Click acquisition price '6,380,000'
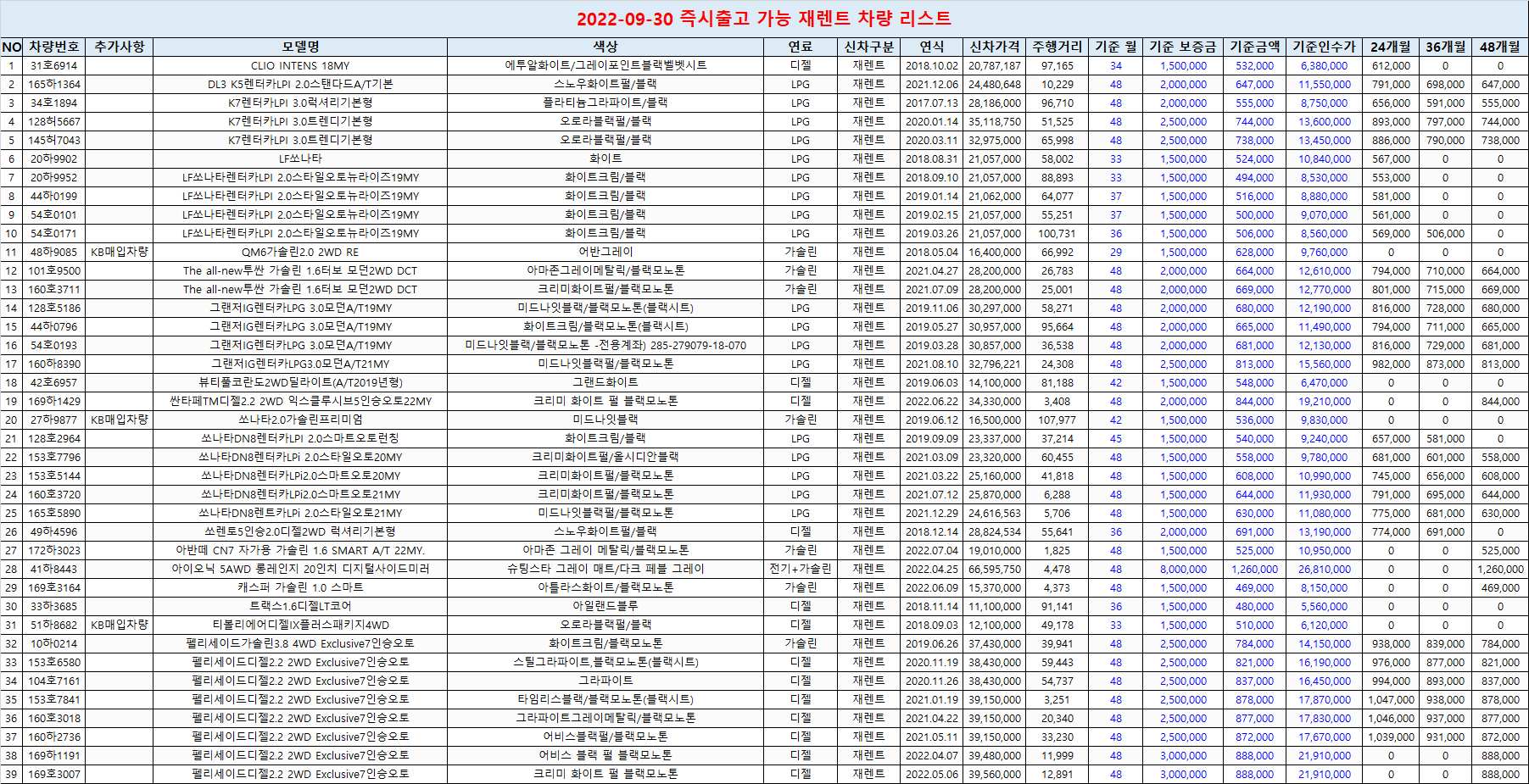The height and width of the screenshot is (784, 1529). point(1324,65)
